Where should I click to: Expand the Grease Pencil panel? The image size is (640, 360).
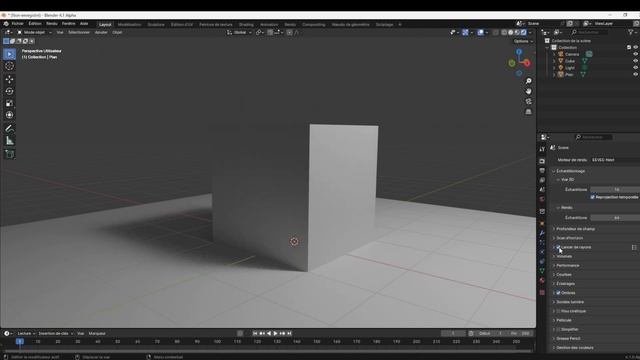[x=568, y=338]
